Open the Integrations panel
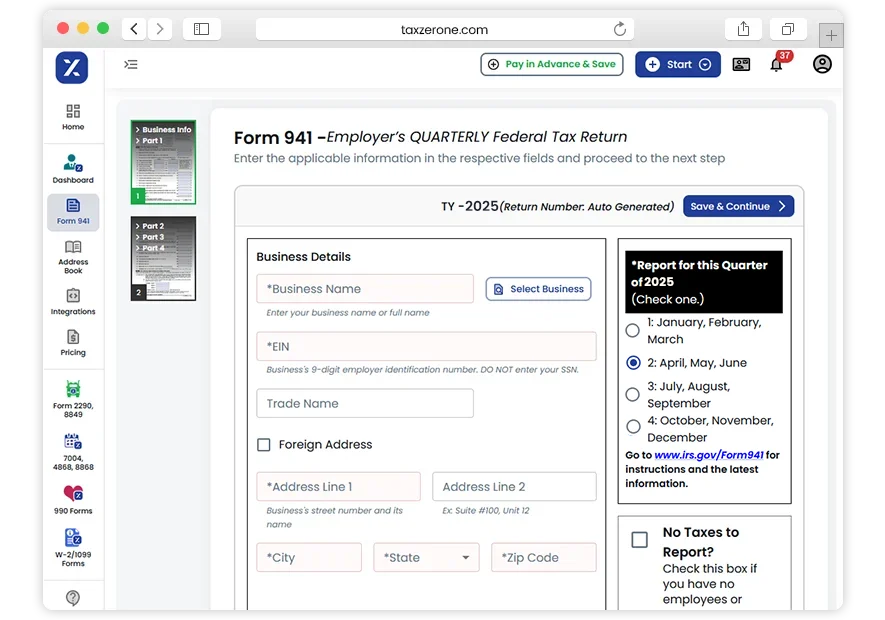This screenshot has width=885, height=620. tap(72, 303)
